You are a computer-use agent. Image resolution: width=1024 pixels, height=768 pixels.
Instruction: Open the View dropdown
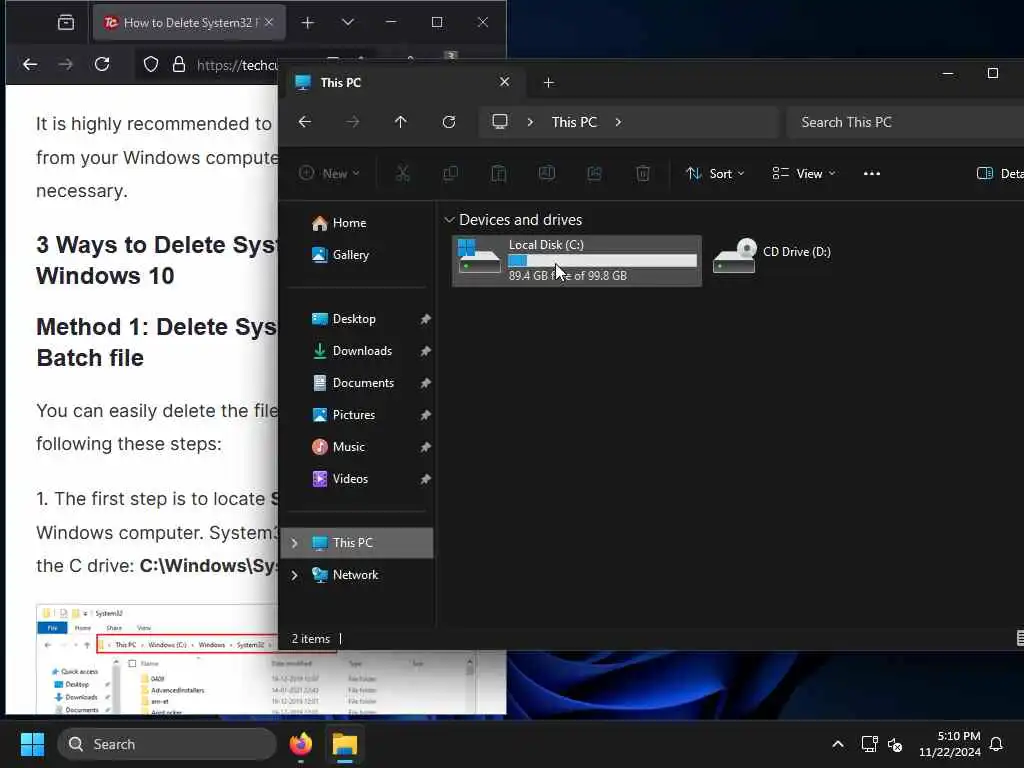(x=803, y=173)
